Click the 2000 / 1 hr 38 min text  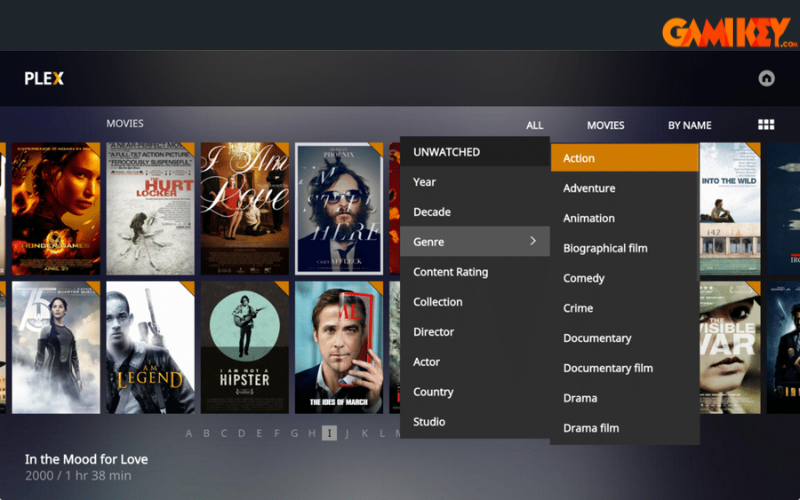tap(78, 476)
